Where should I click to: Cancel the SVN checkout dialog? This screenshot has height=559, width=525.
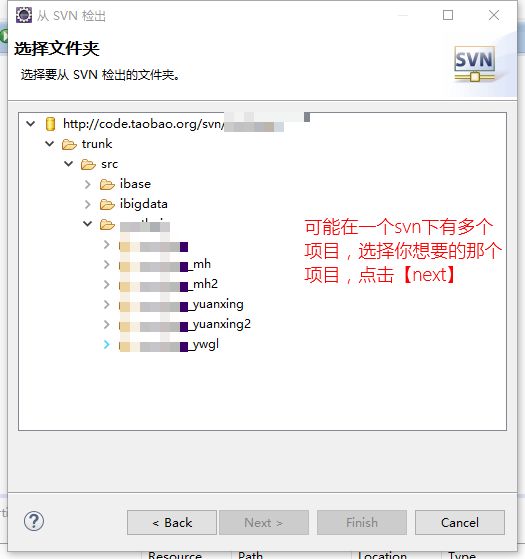pyautogui.click(x=460, y=522)
